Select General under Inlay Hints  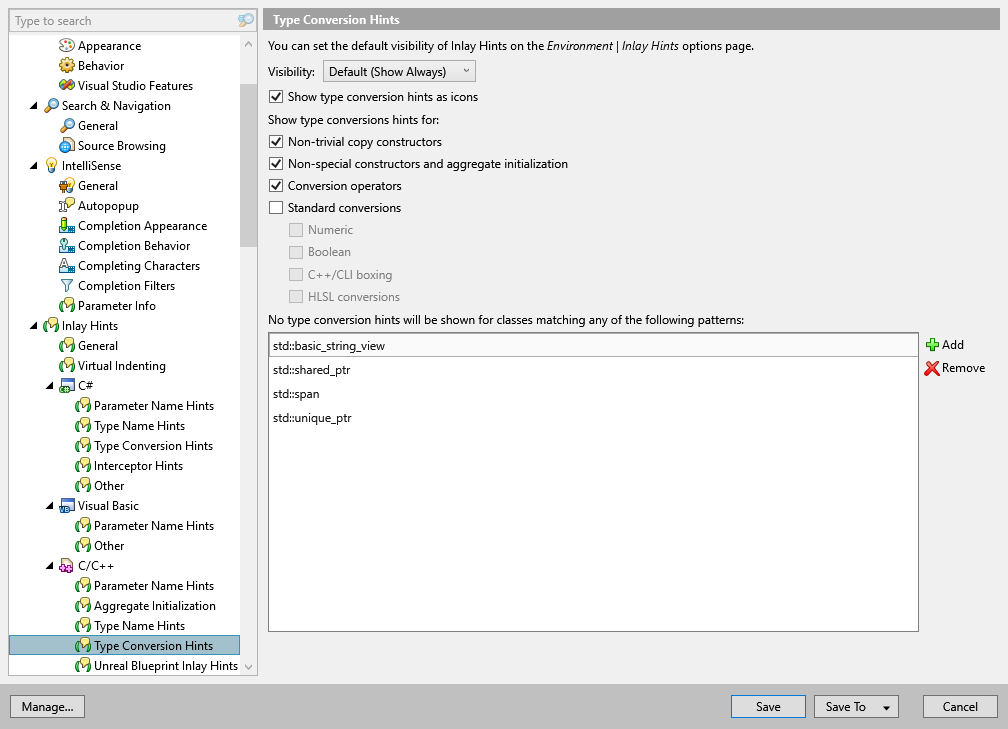point(98,346)
